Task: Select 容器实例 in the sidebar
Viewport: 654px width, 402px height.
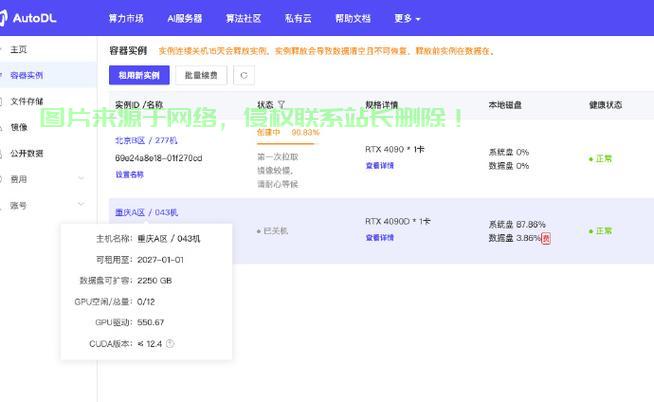Action: point(27,75)
